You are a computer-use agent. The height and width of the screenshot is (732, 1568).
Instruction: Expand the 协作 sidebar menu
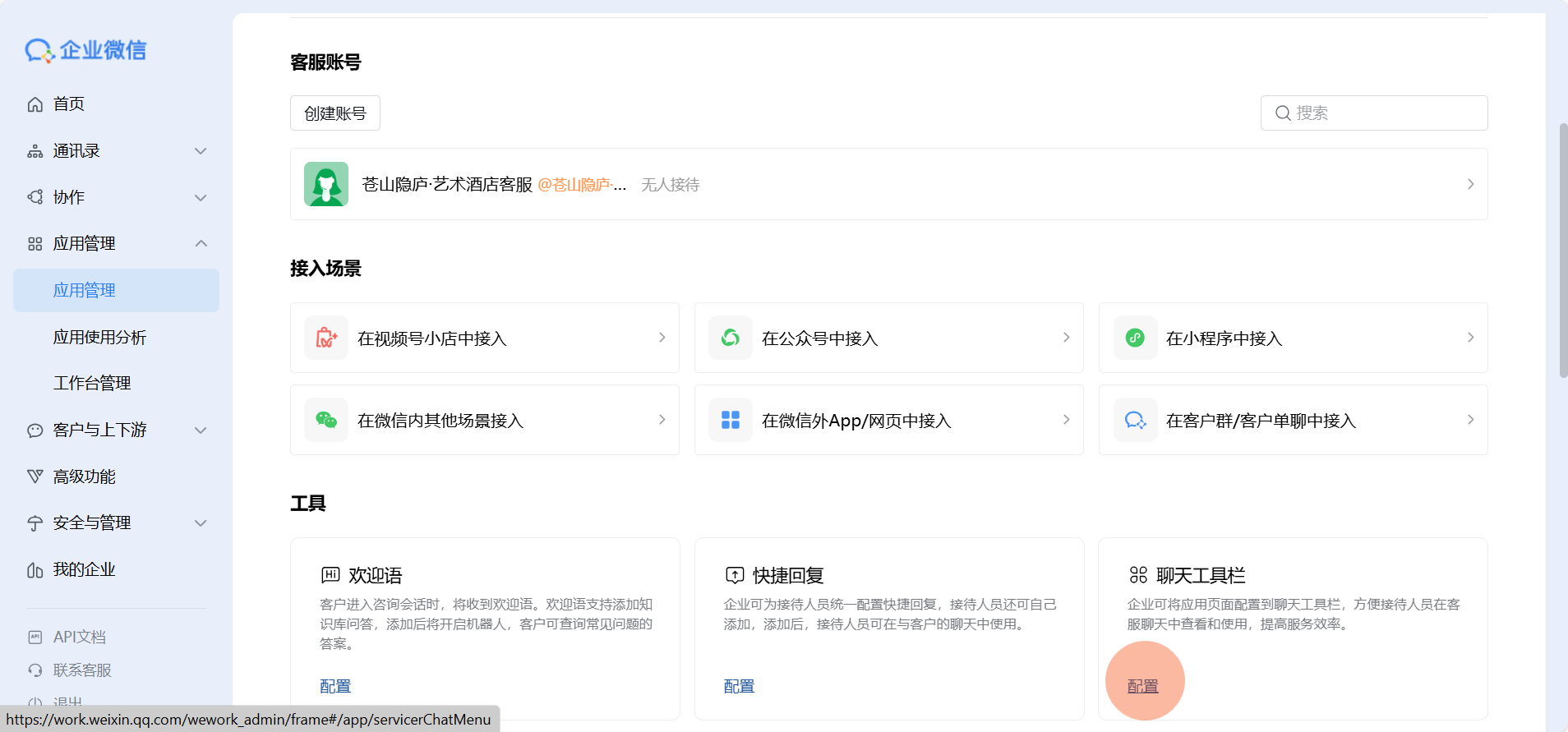coord(201,198)
